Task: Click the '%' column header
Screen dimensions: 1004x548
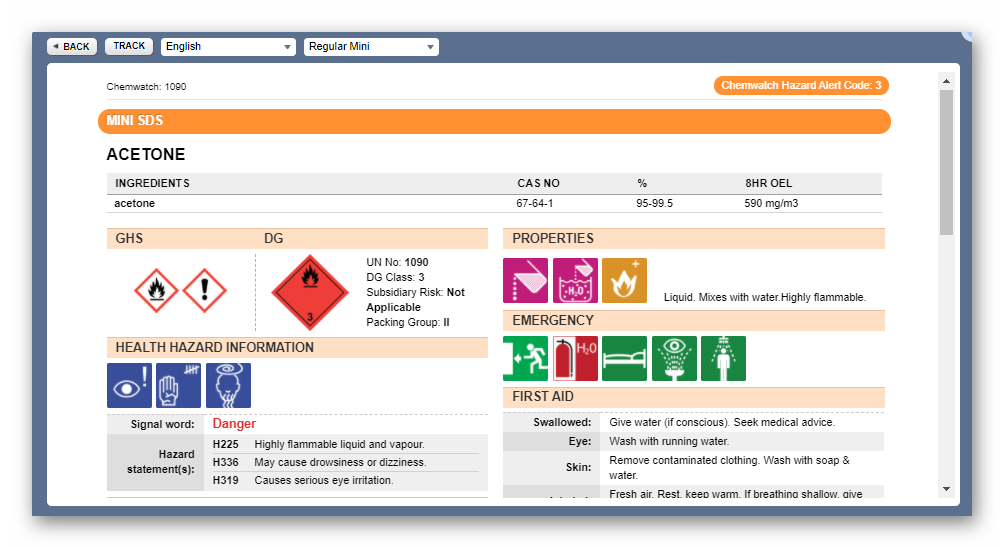Action: point(642,183)
